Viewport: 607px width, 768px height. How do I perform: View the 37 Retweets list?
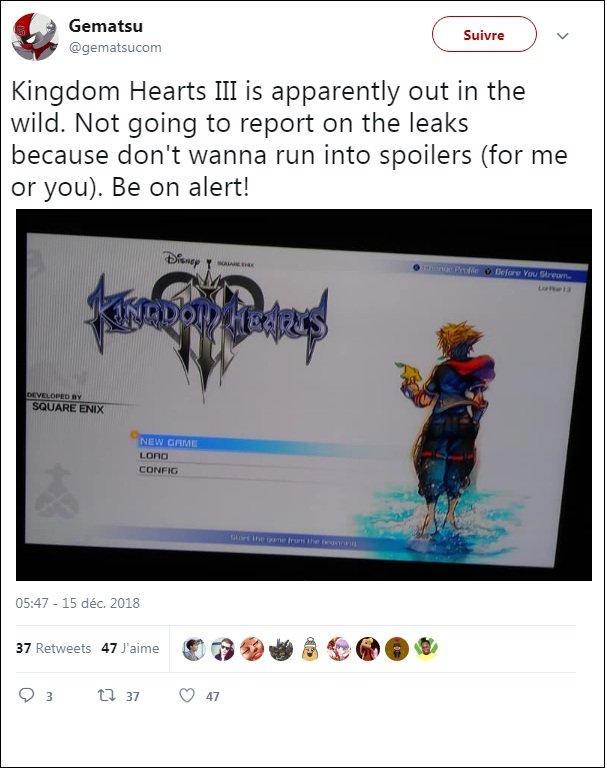[x=53, y=648]
